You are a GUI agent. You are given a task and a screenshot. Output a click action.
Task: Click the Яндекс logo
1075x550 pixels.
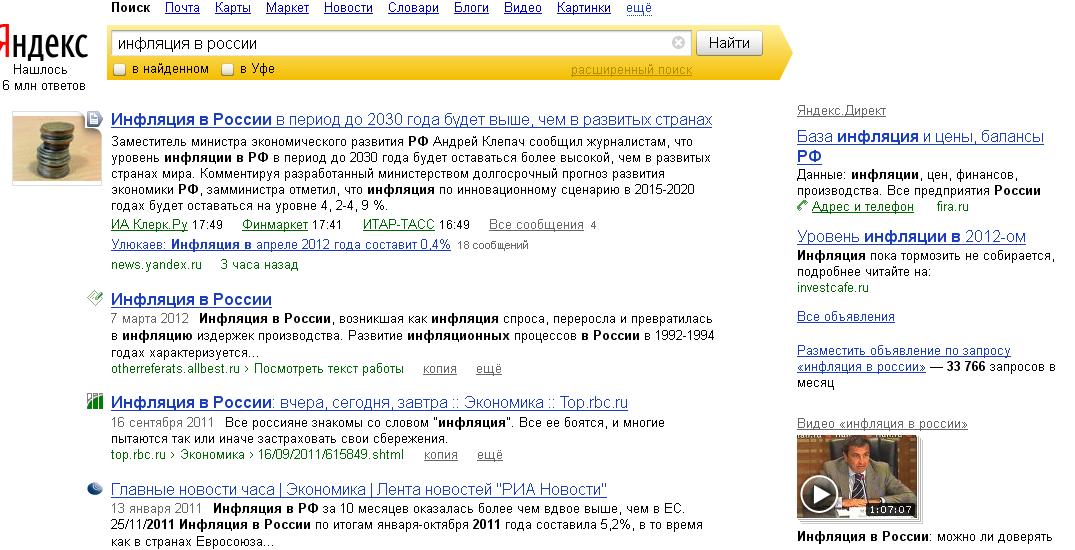tap(43, 43)
